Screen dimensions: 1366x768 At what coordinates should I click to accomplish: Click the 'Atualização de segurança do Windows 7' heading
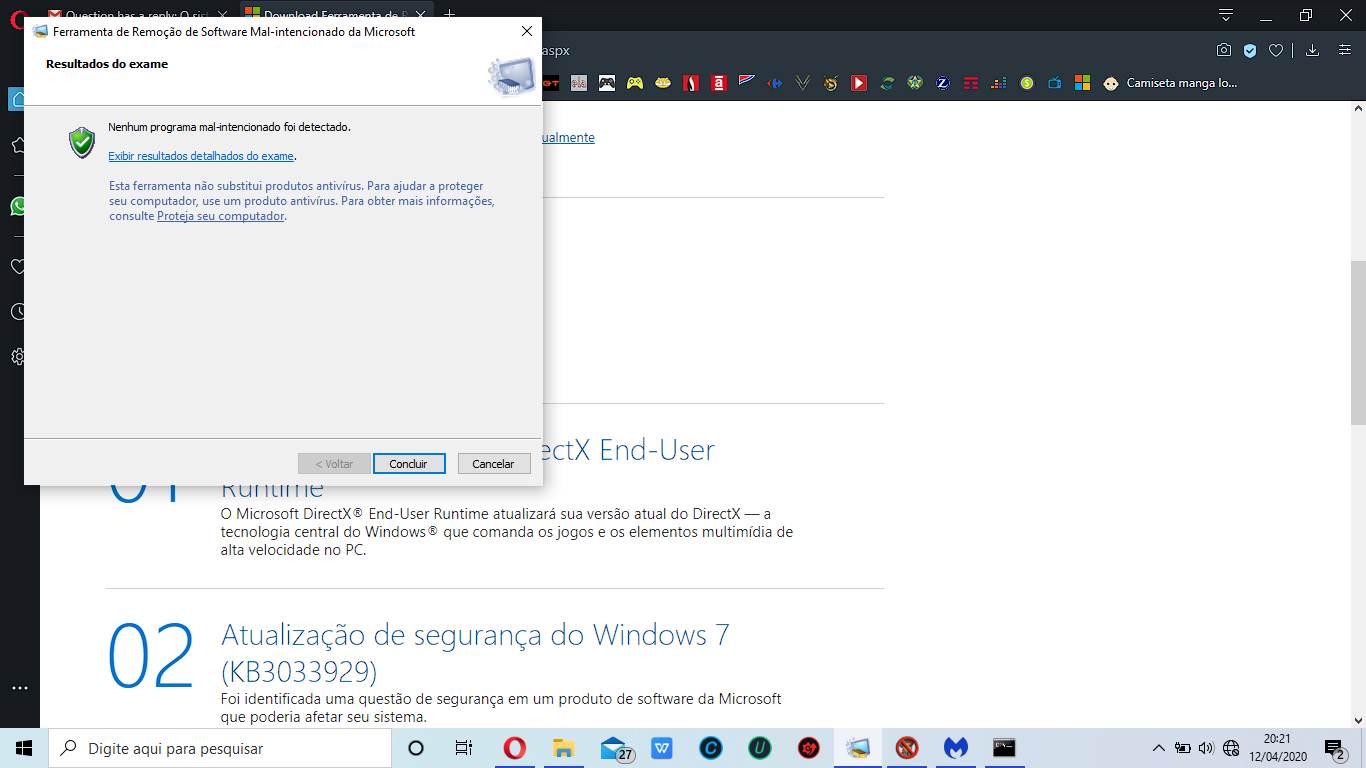pyautogui.click(x=475, y=651)
